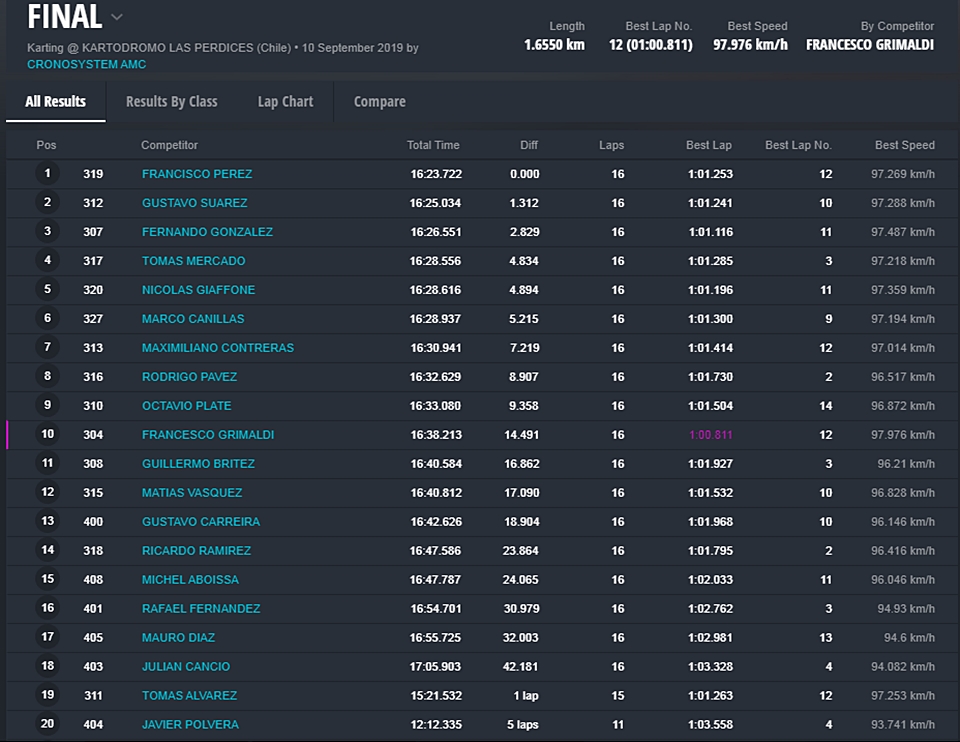Open competitor MAXIMILIANO CONTRERAS
This screenshot has height=742, width=960.
coord(218,348)
